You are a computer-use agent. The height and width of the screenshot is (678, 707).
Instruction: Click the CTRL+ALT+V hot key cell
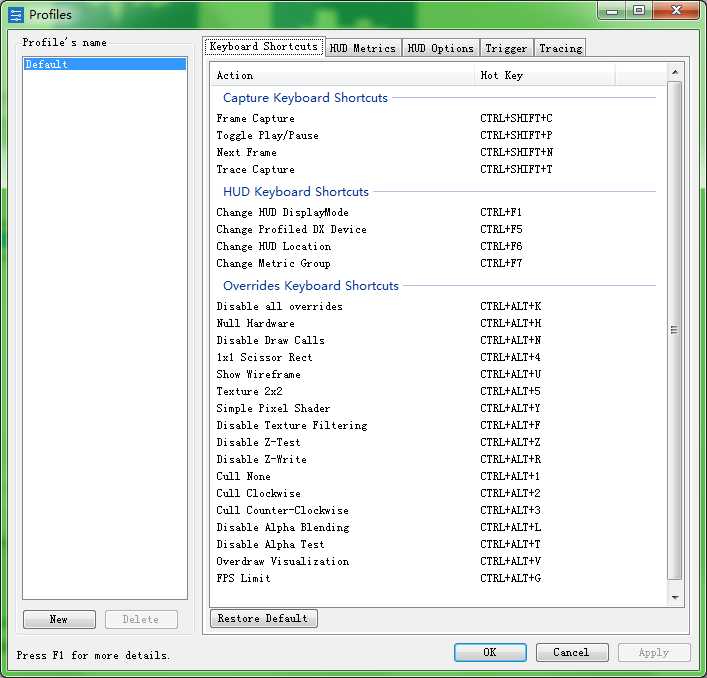510,562
